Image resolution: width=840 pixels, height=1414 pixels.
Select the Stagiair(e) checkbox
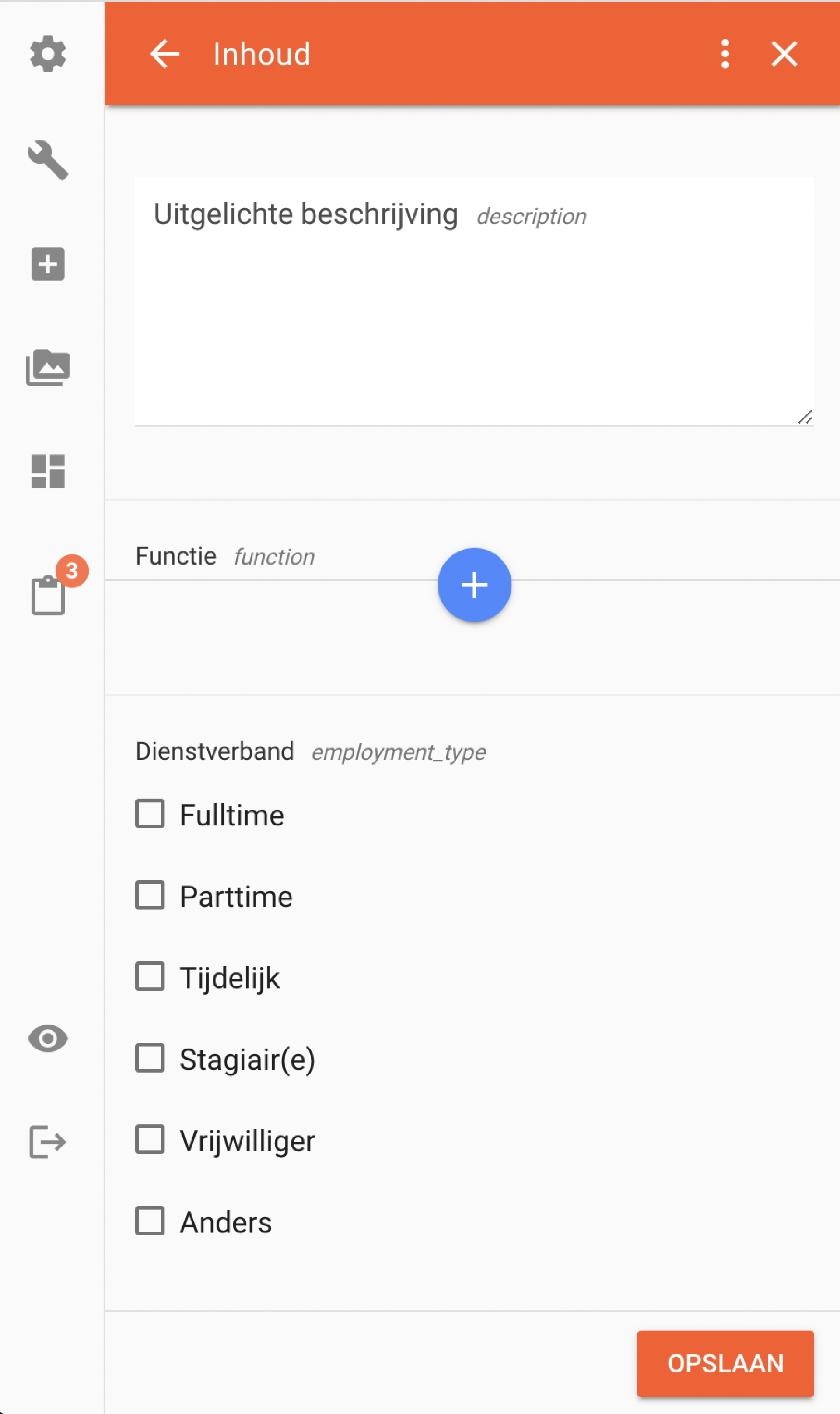point(150,1059)
